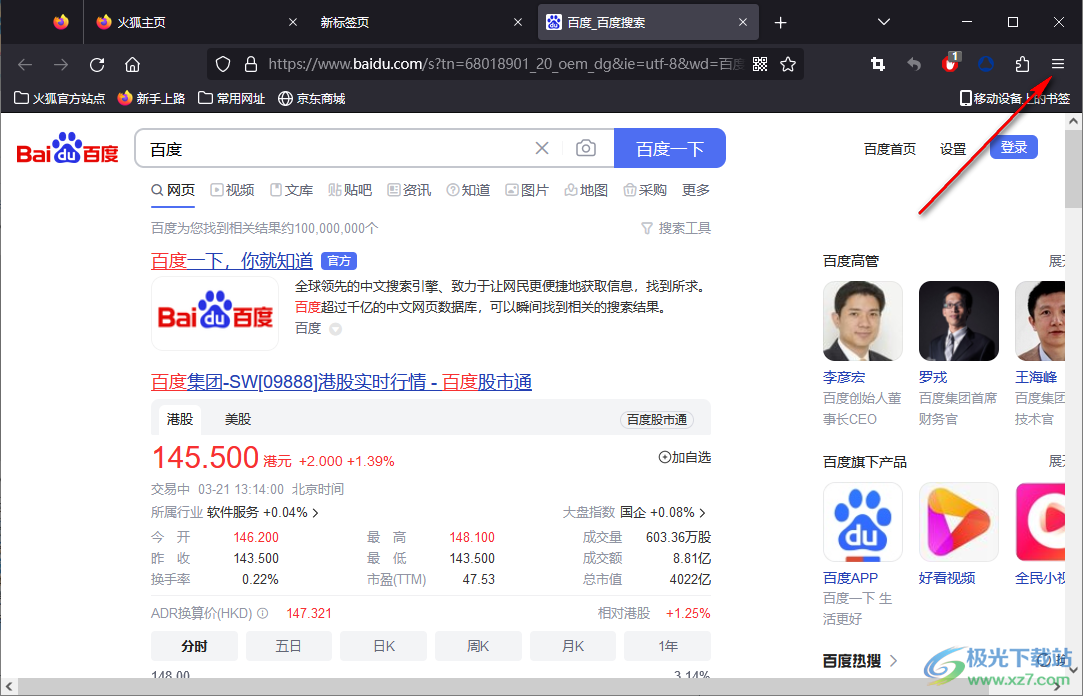Close the 新标签页 tab
This screenshot has height=696, width=1083.
coord(518,22)
